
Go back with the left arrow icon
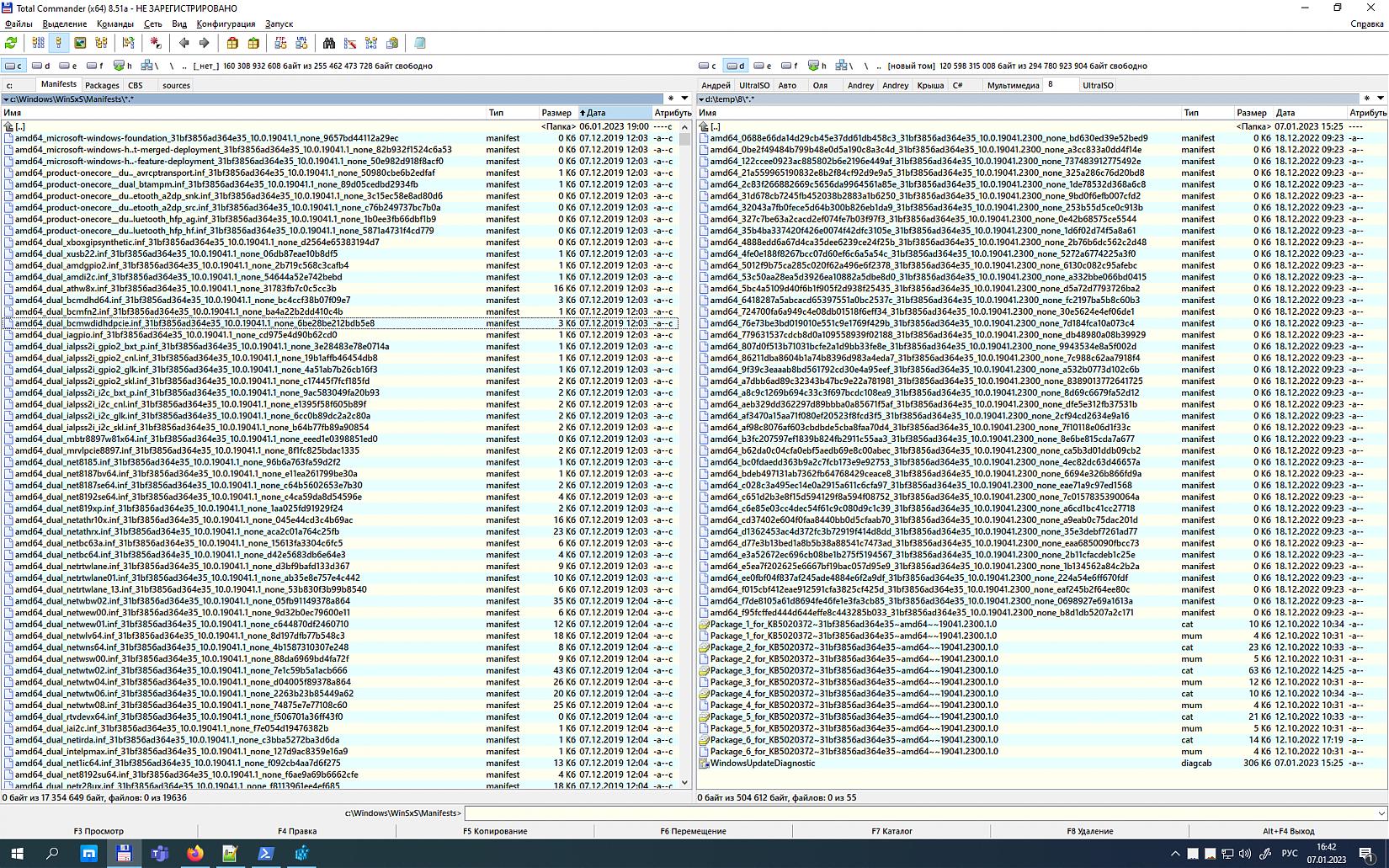point(184,43)
